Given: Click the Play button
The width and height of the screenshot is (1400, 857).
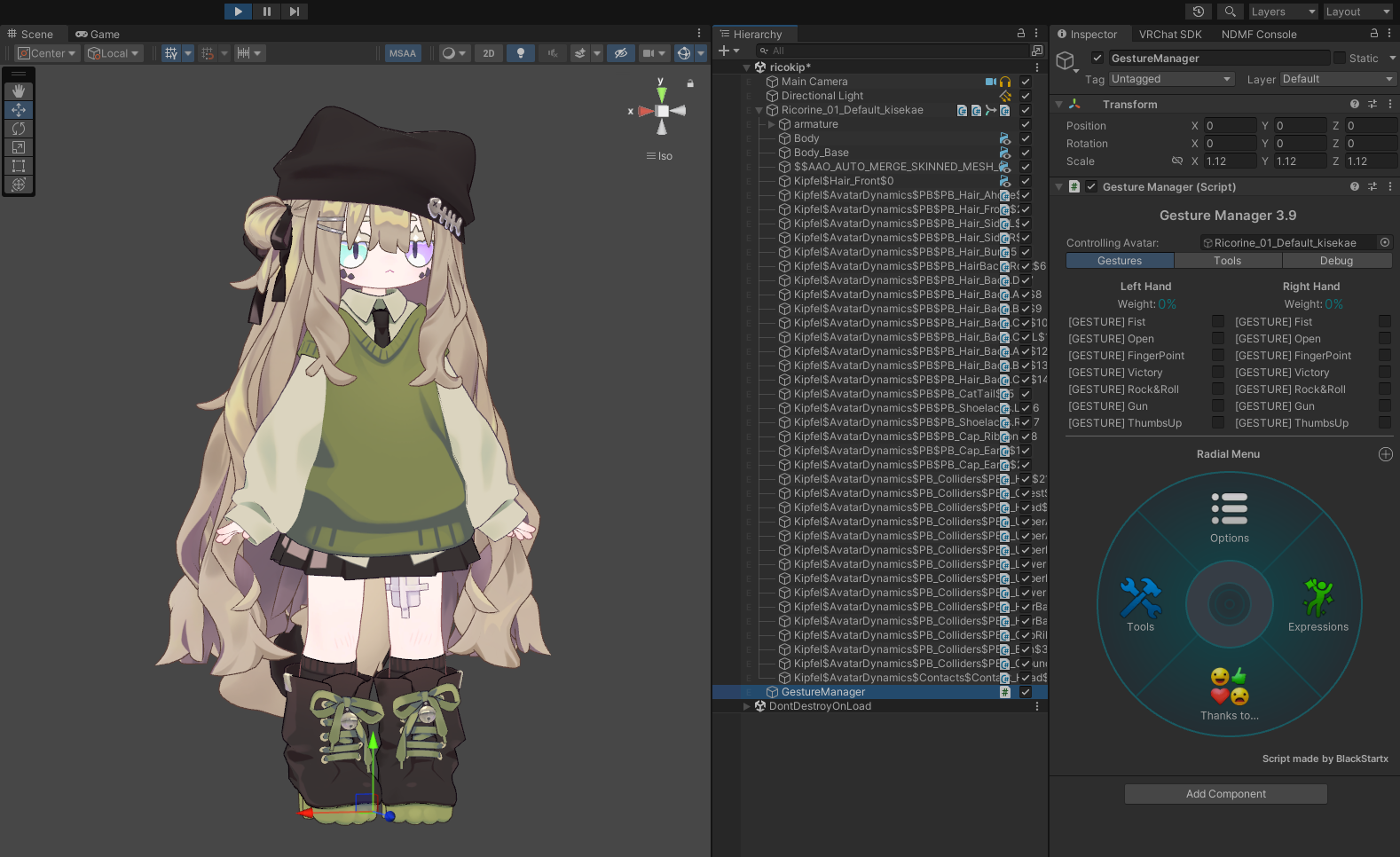Looking at the screenshot, I should [x=239, y=12].
